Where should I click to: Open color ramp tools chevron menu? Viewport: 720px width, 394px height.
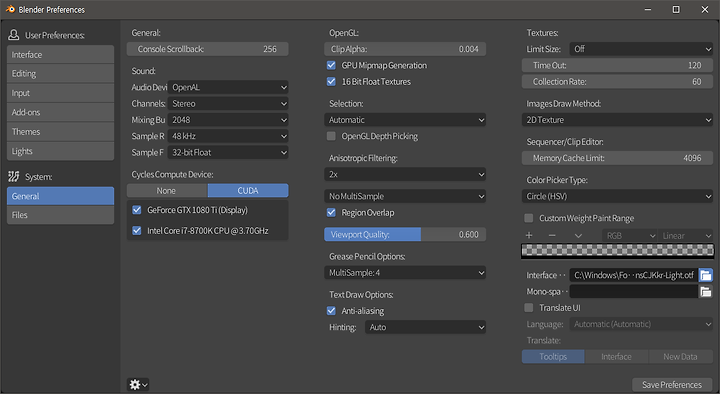578,236
